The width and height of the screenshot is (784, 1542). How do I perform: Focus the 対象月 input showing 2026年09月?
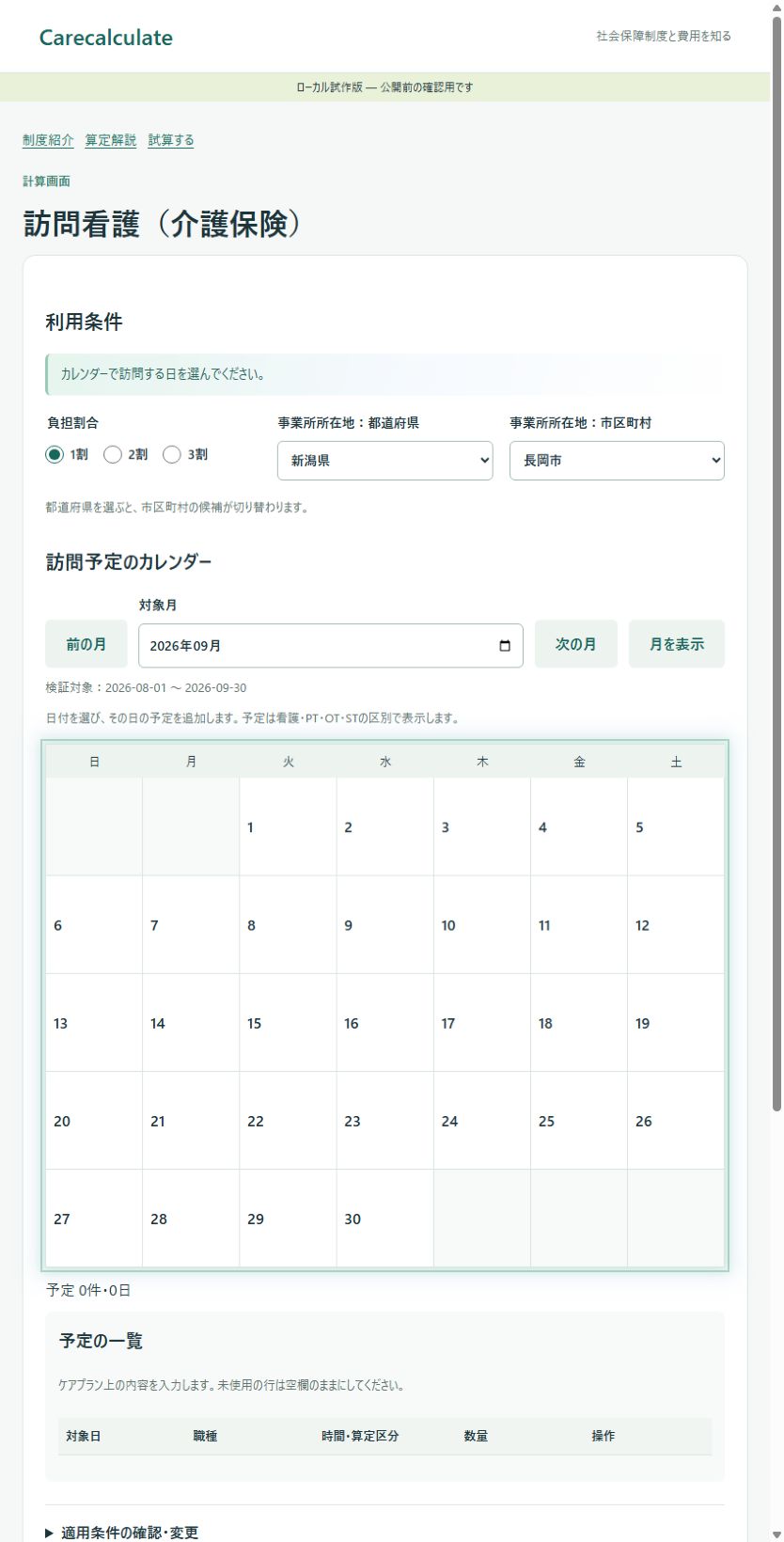click(x=331, y=646)
